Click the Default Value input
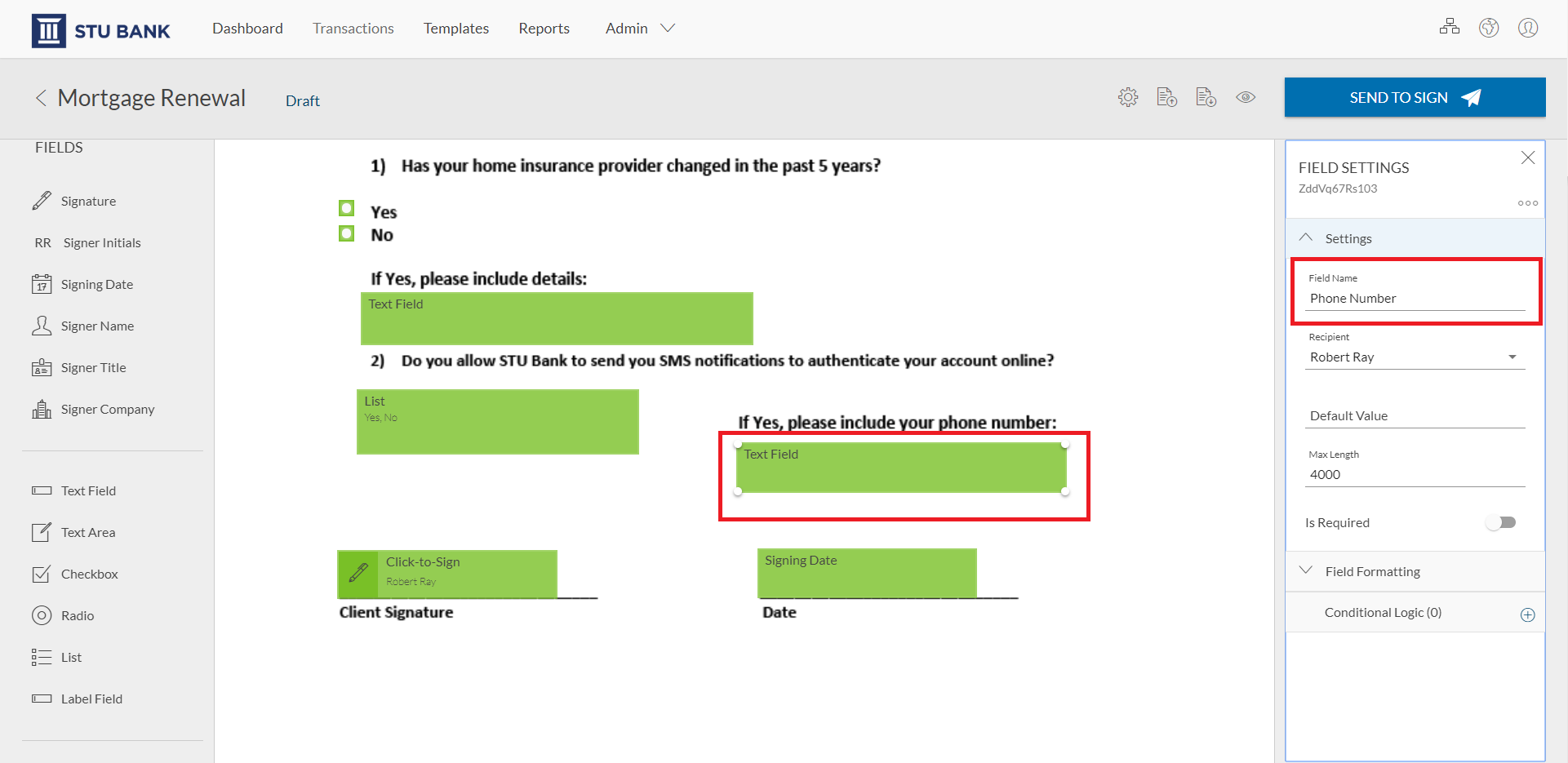The image size is (1568, 763). [1415, 416]
